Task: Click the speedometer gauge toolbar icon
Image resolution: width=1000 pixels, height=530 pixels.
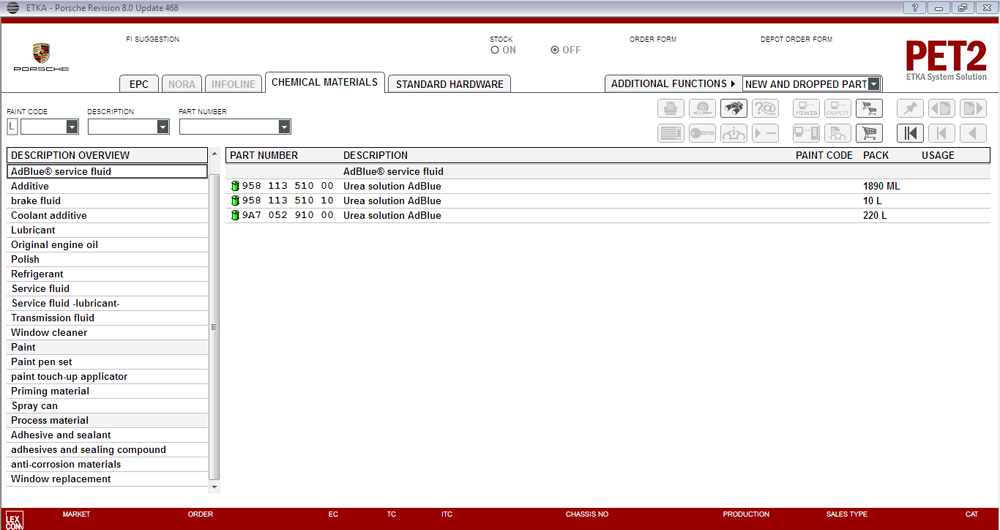Action: 702,108
